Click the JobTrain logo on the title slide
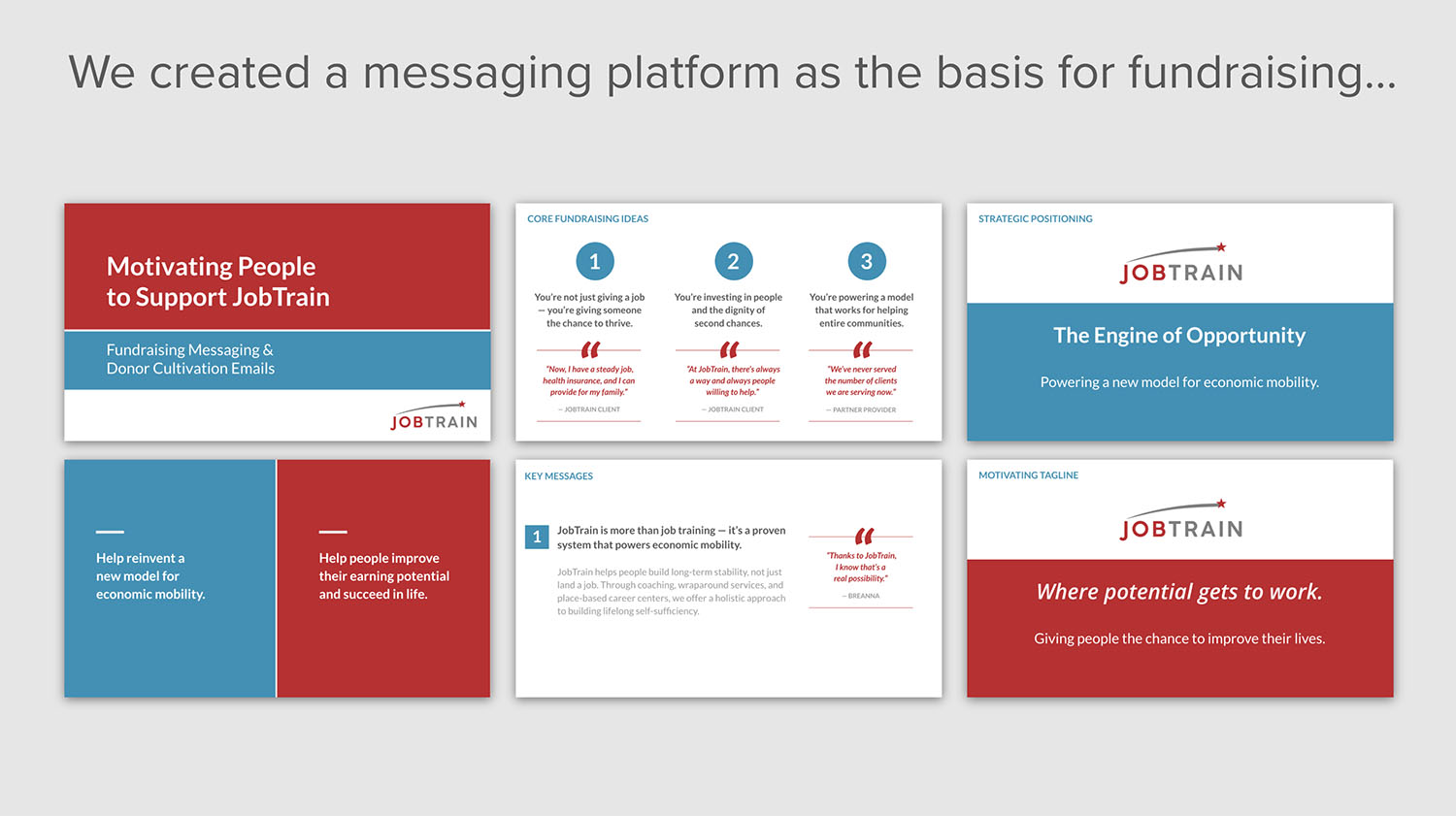 click(x=434, y=417)
